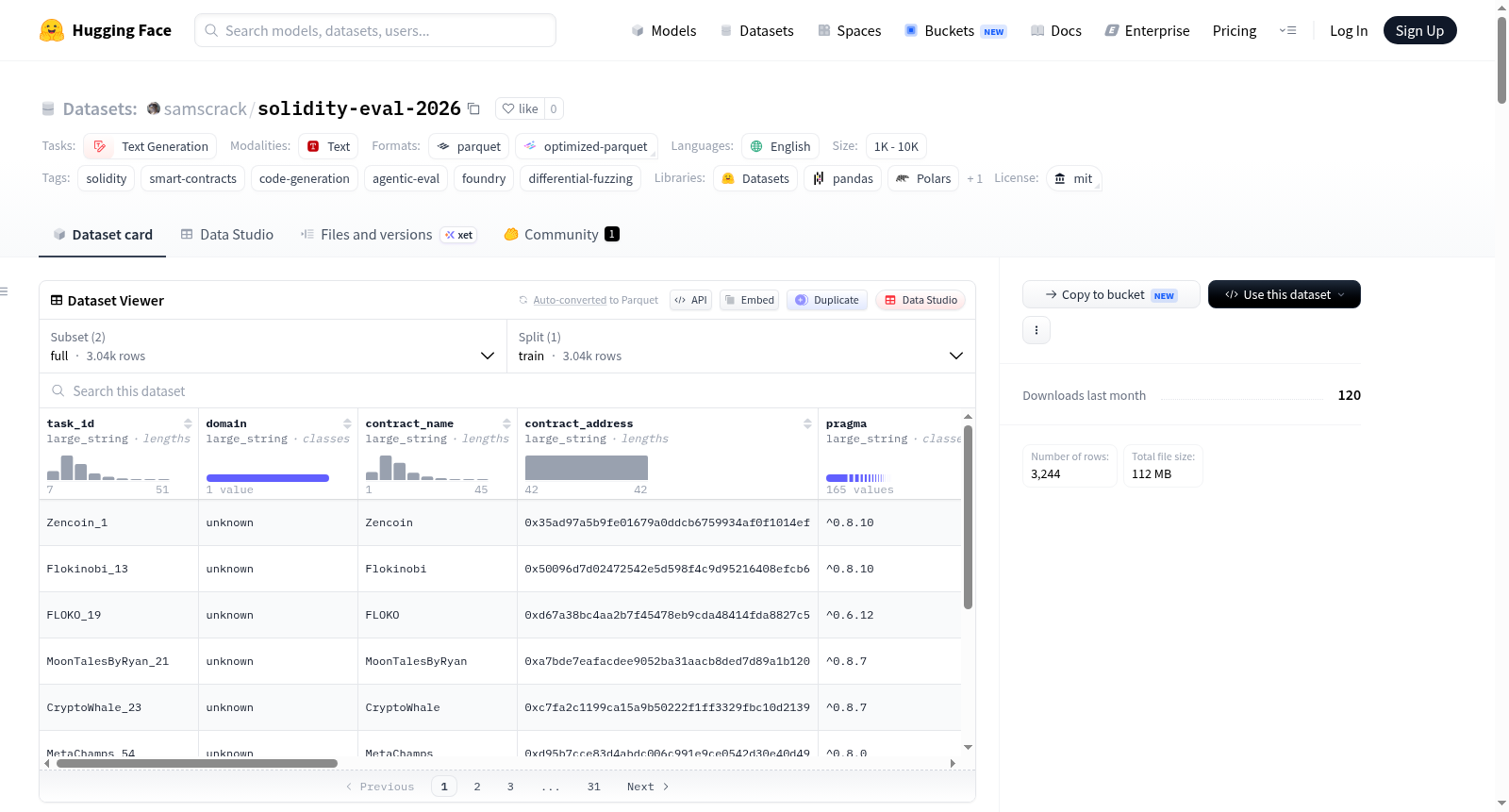1509x812 pixels.
Task: Select the English language tag
Action: [x=780, y=146]
